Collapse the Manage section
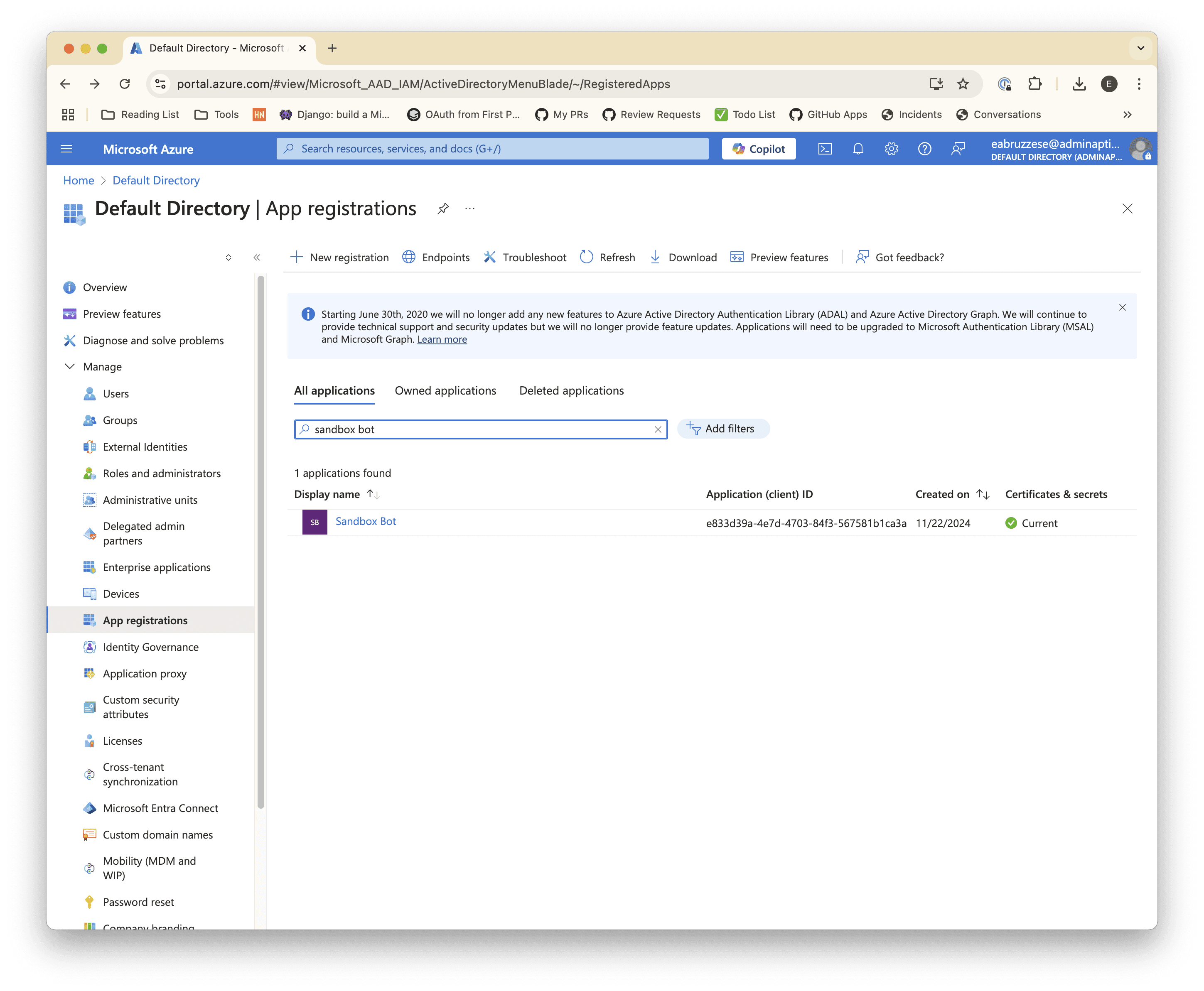Viewport: 1204px width, 991px height. 70,366
